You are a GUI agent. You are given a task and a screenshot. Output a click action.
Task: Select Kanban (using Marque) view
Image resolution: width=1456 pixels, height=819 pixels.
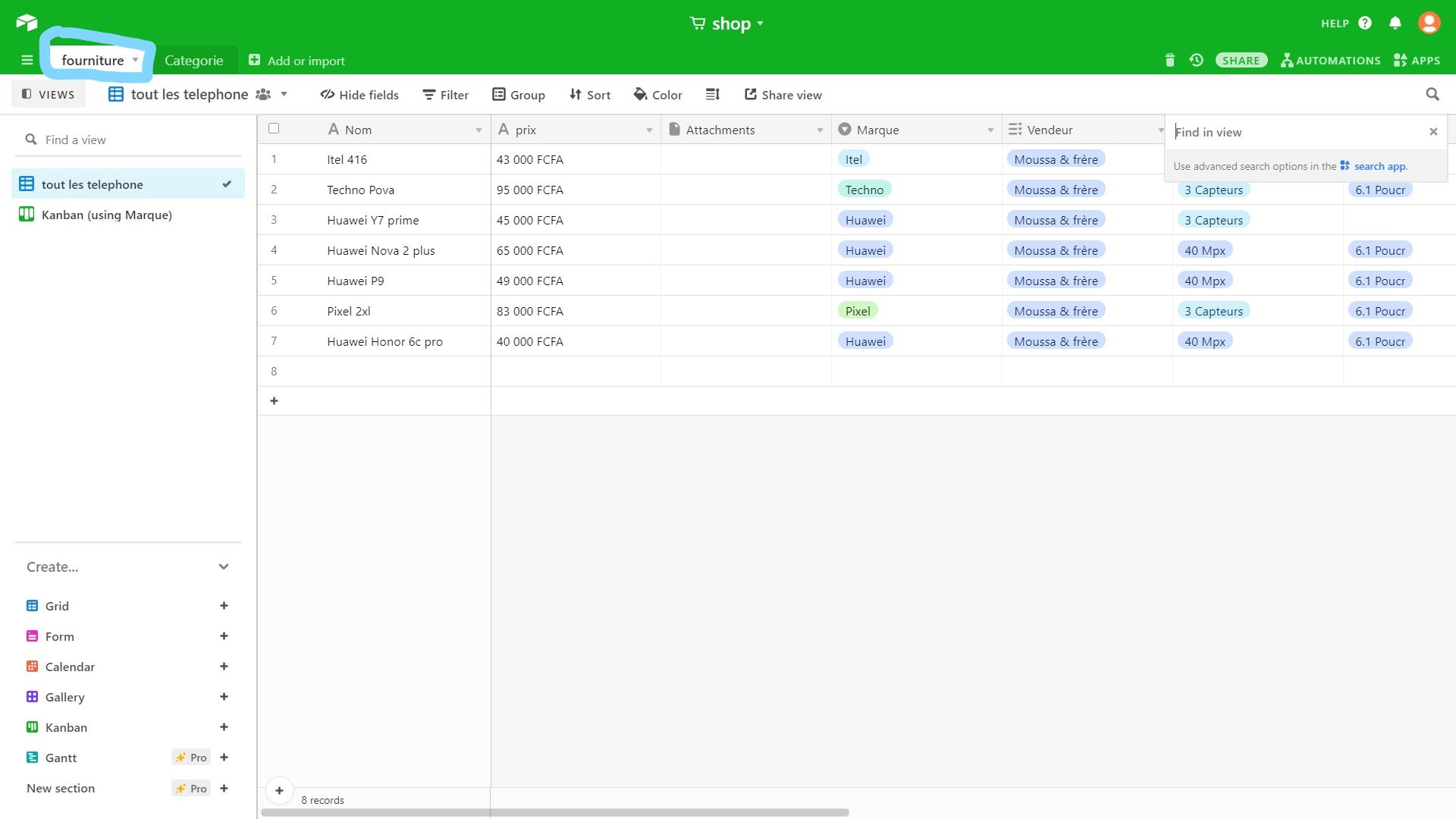128,215
